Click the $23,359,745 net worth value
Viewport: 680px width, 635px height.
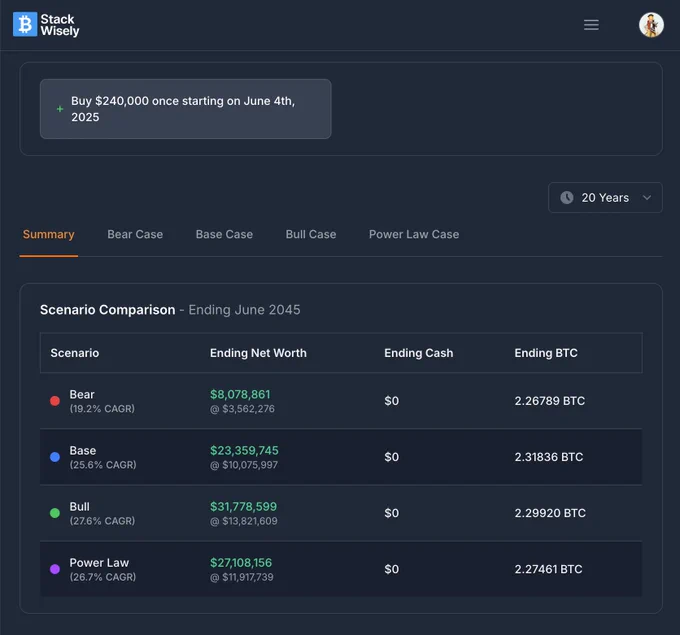[244, 451]
